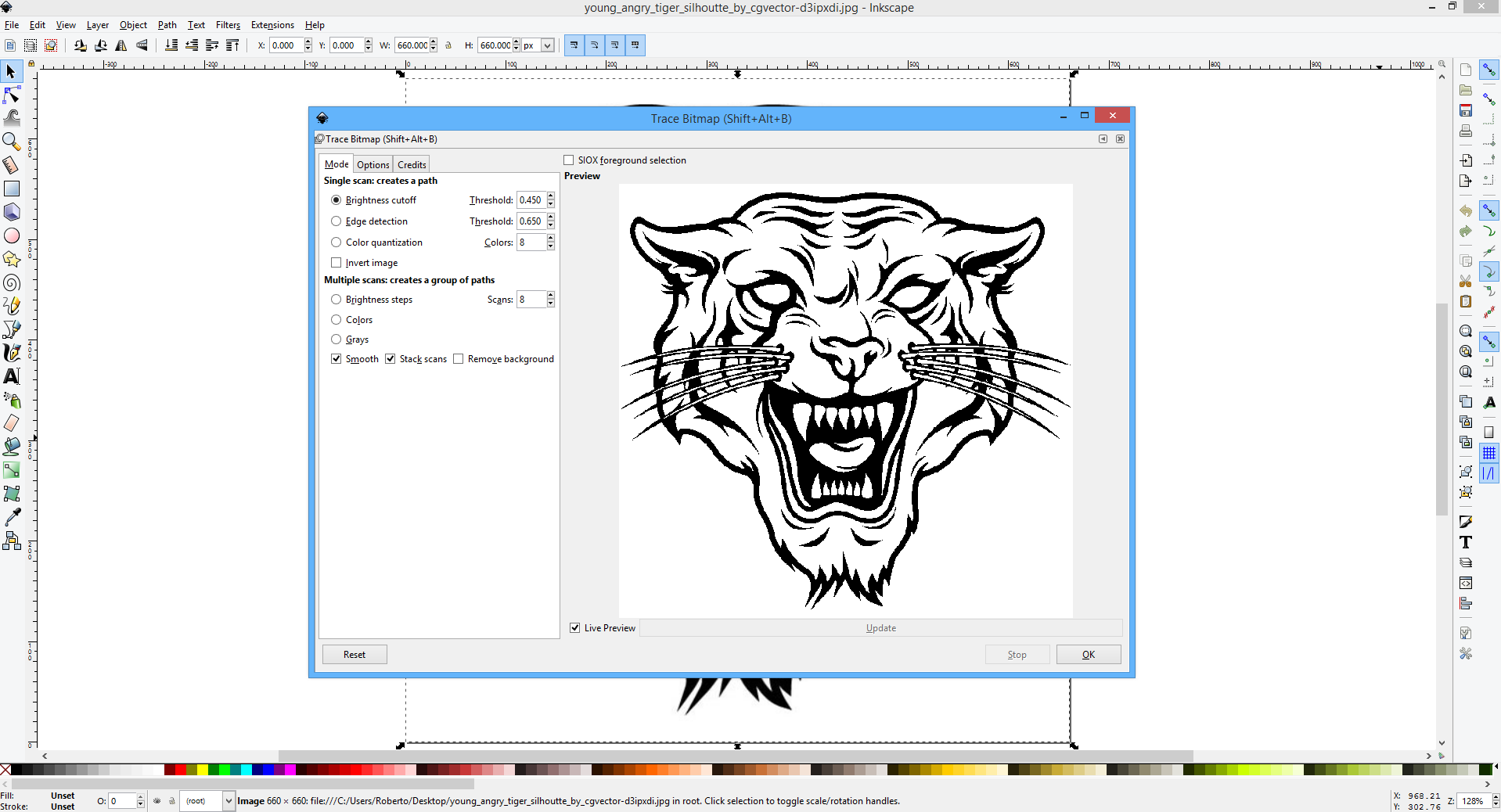
Task: Select the Color dropper tool
Action: 11,517
